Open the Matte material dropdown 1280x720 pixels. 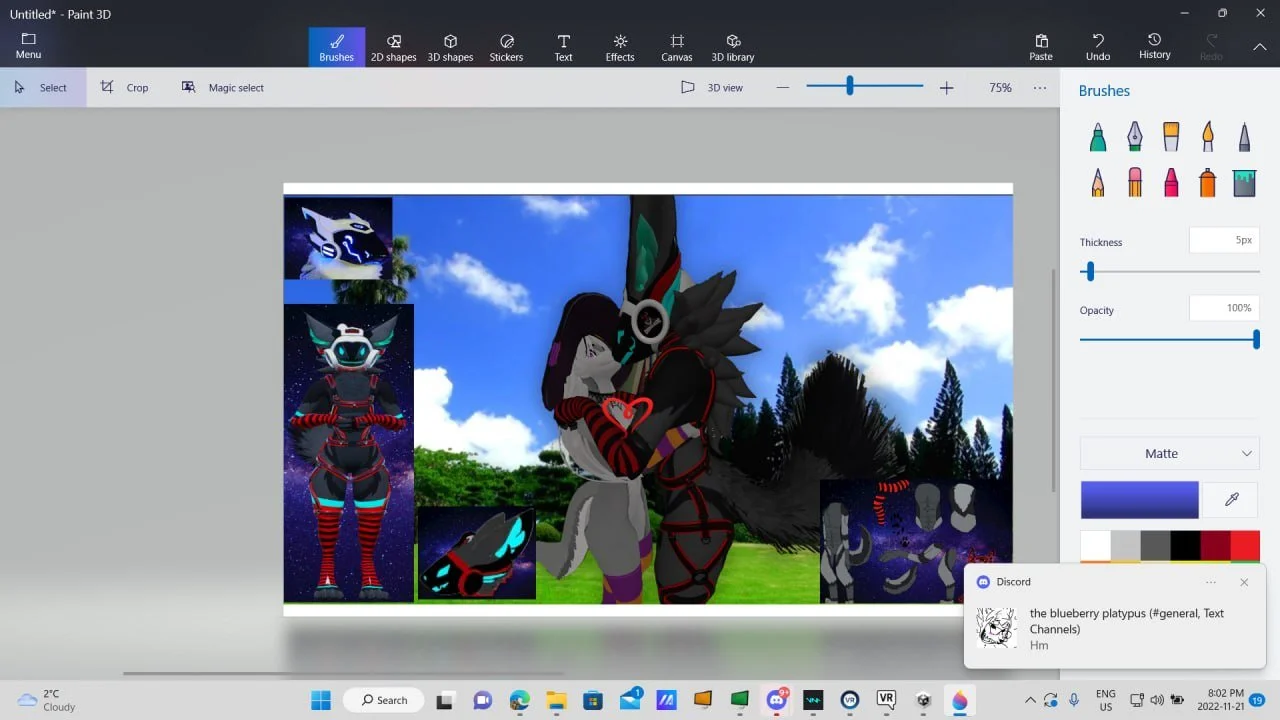[1169, 453]
